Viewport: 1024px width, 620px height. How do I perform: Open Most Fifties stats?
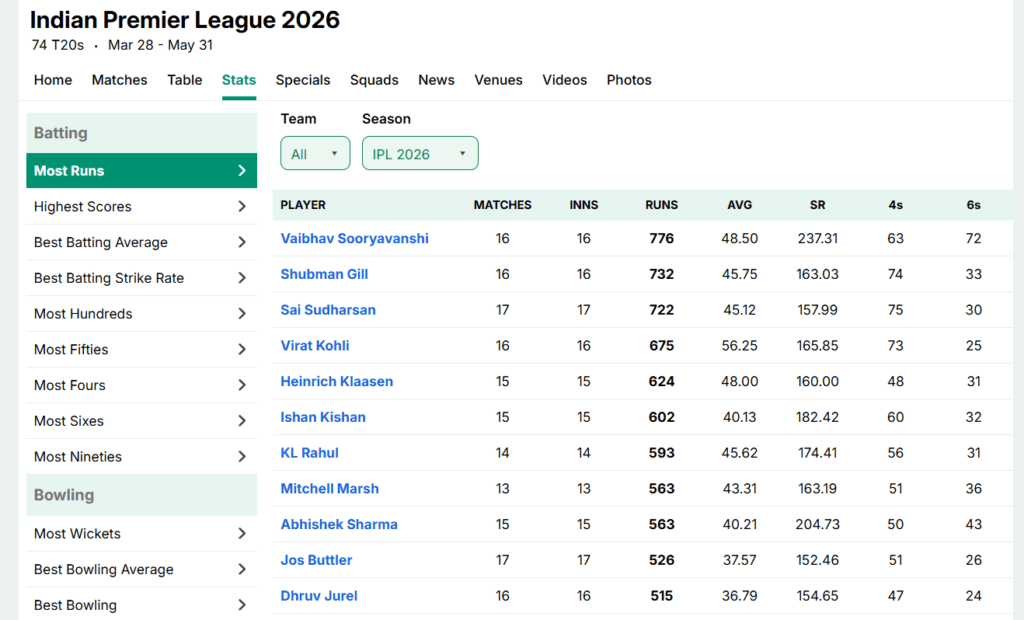tap(142, 350)
